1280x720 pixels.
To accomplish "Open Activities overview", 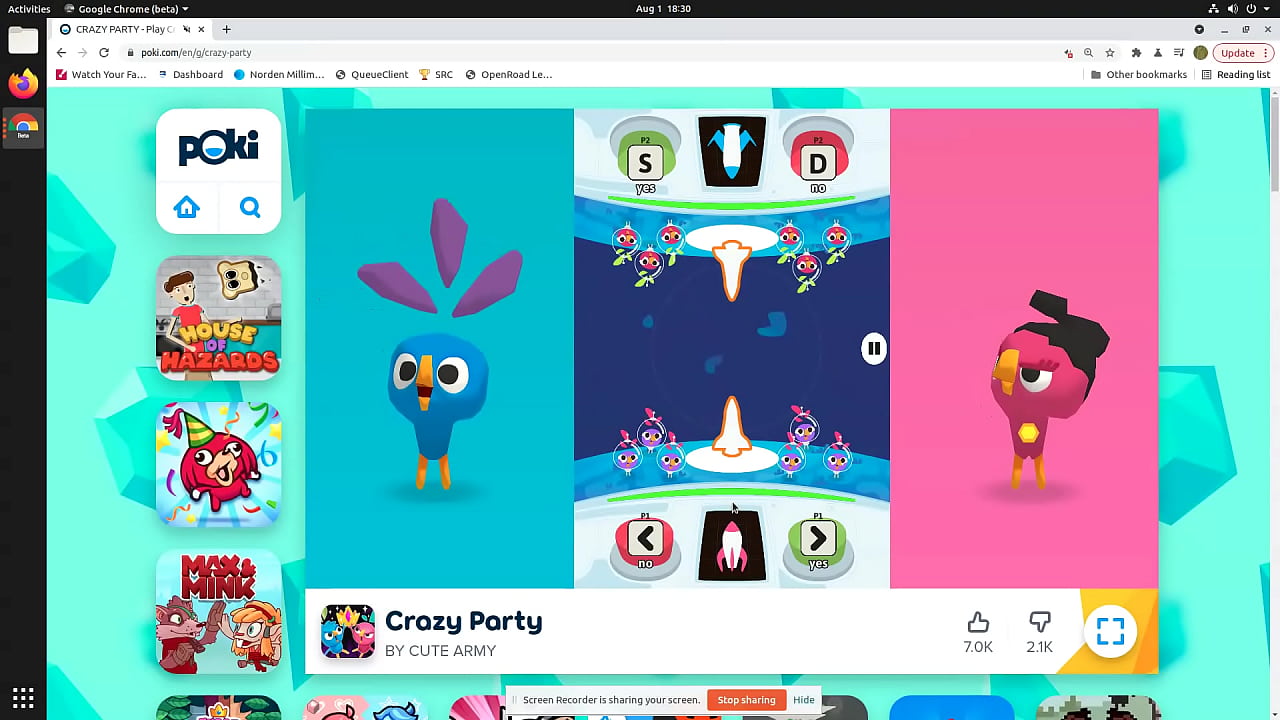I will [x=29, y=8].
